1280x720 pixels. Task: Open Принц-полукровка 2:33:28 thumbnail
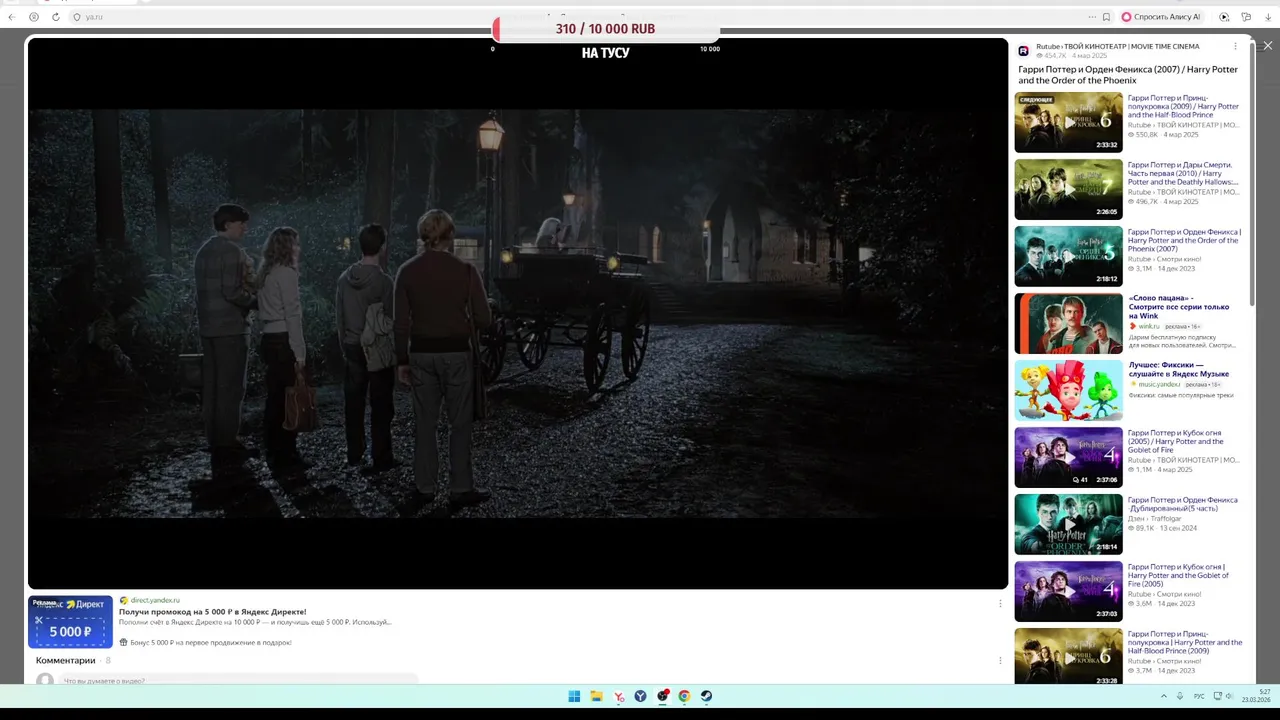(x=1068, y=656)
